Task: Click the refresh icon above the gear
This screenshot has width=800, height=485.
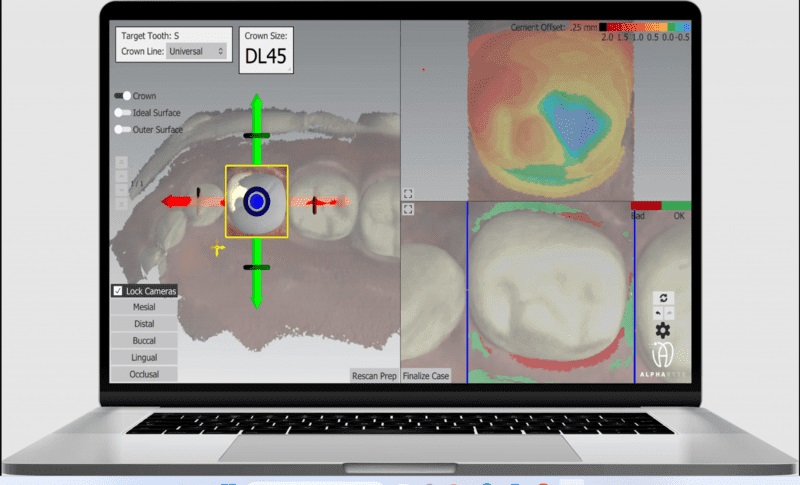Action: pos(660,298)
